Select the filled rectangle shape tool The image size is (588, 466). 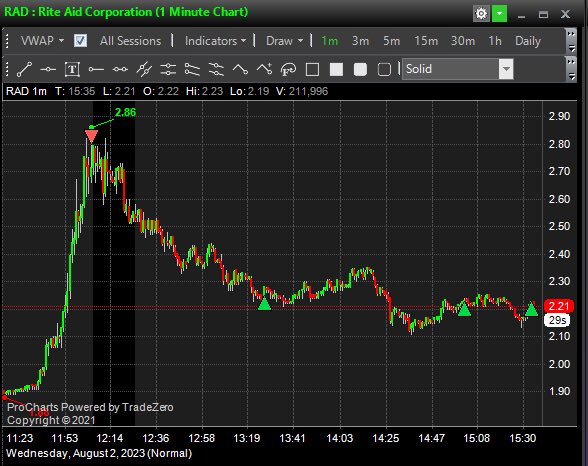point(336,69)
